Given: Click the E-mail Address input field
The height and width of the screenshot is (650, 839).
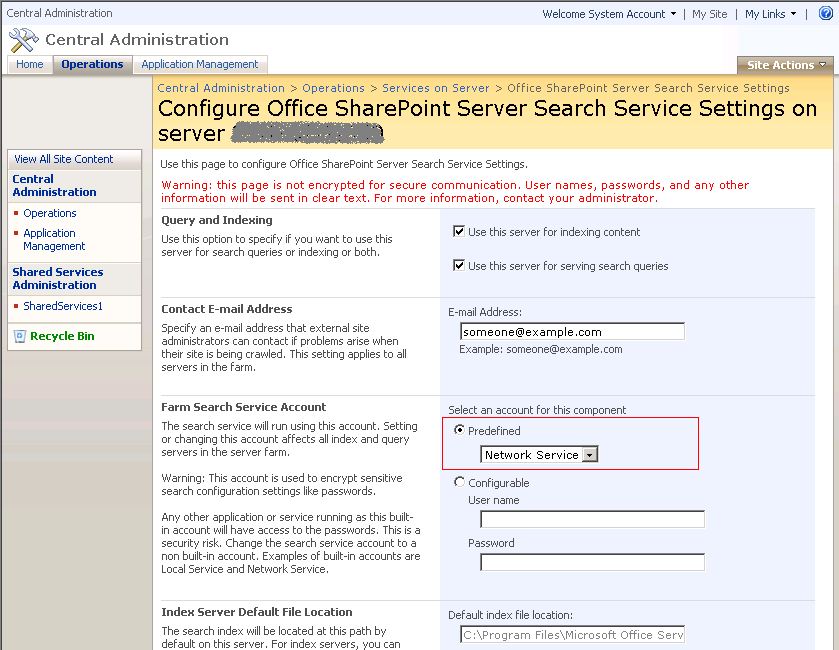Looking at the screenshot, I should click(x=572, y=332).
